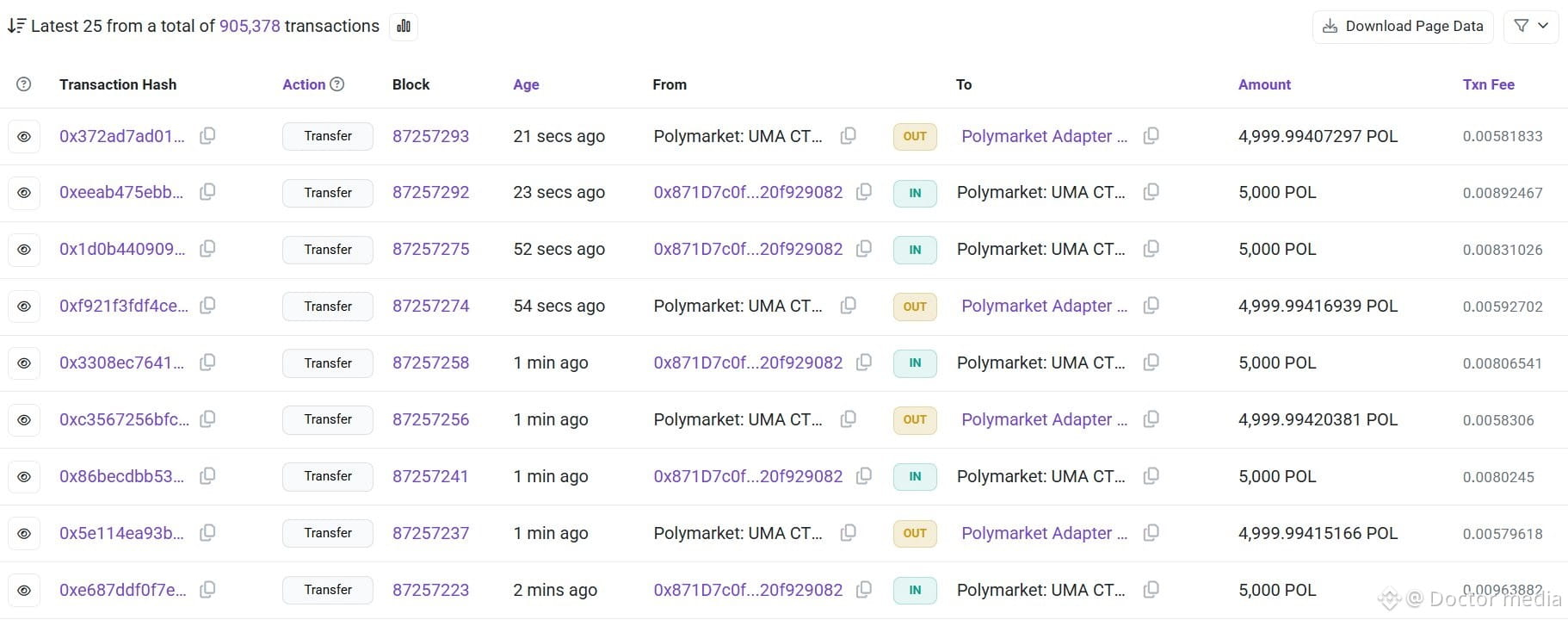Open Polymarket Adapter link in block 87257293 row
The width and height of the screenshot is (1568, 620).
click(1044, 136)
